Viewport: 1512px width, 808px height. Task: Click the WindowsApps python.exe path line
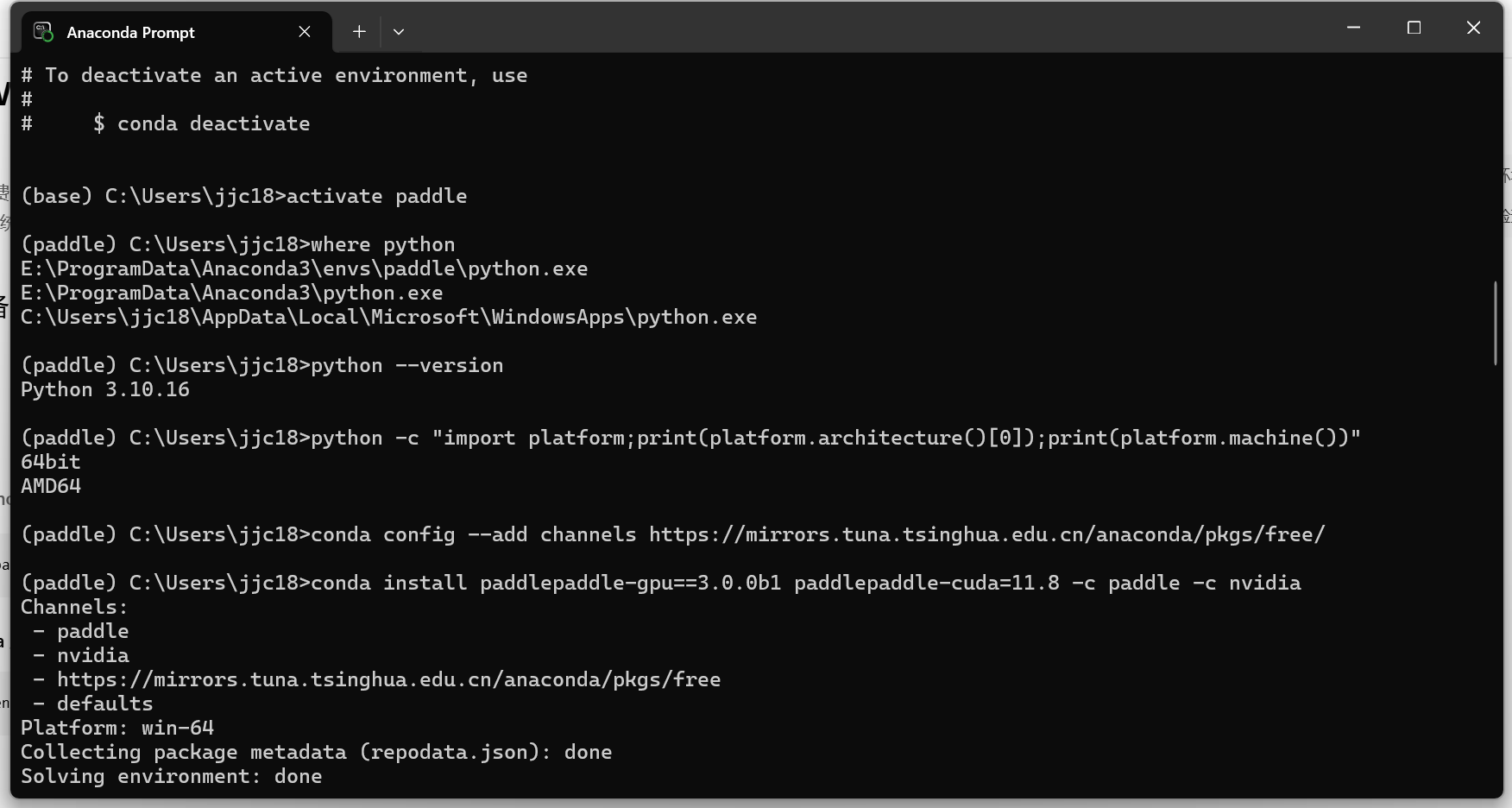coord(388,317)
